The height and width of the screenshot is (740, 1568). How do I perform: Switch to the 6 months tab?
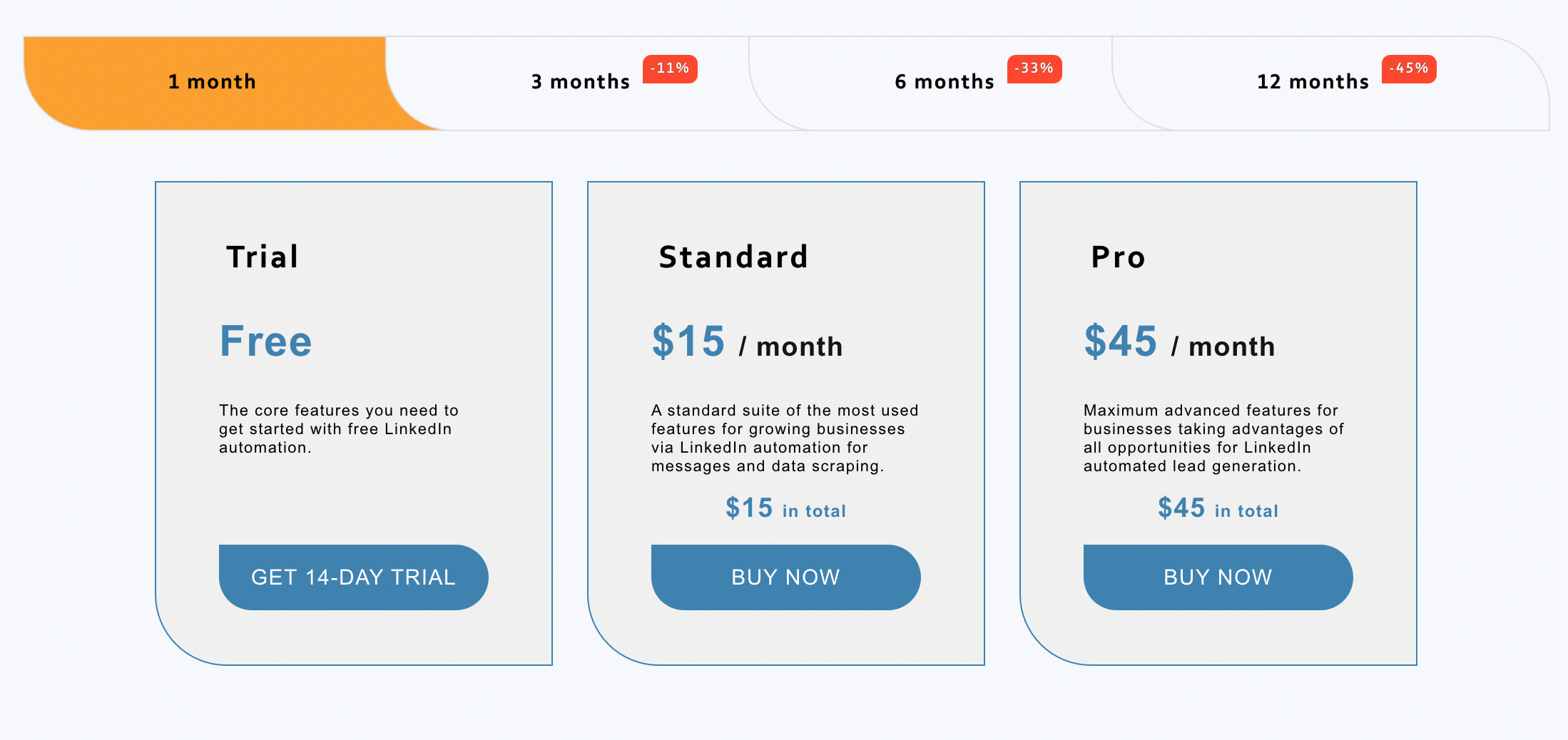tap(944, 82)
